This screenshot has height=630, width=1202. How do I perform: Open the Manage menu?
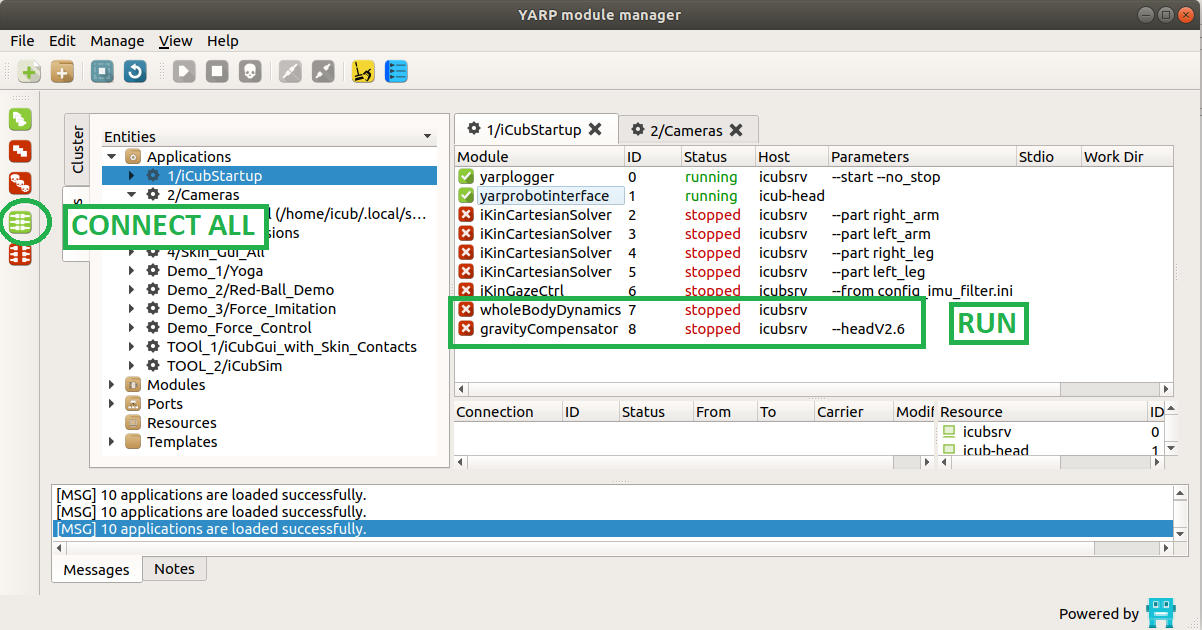[117, 41]
